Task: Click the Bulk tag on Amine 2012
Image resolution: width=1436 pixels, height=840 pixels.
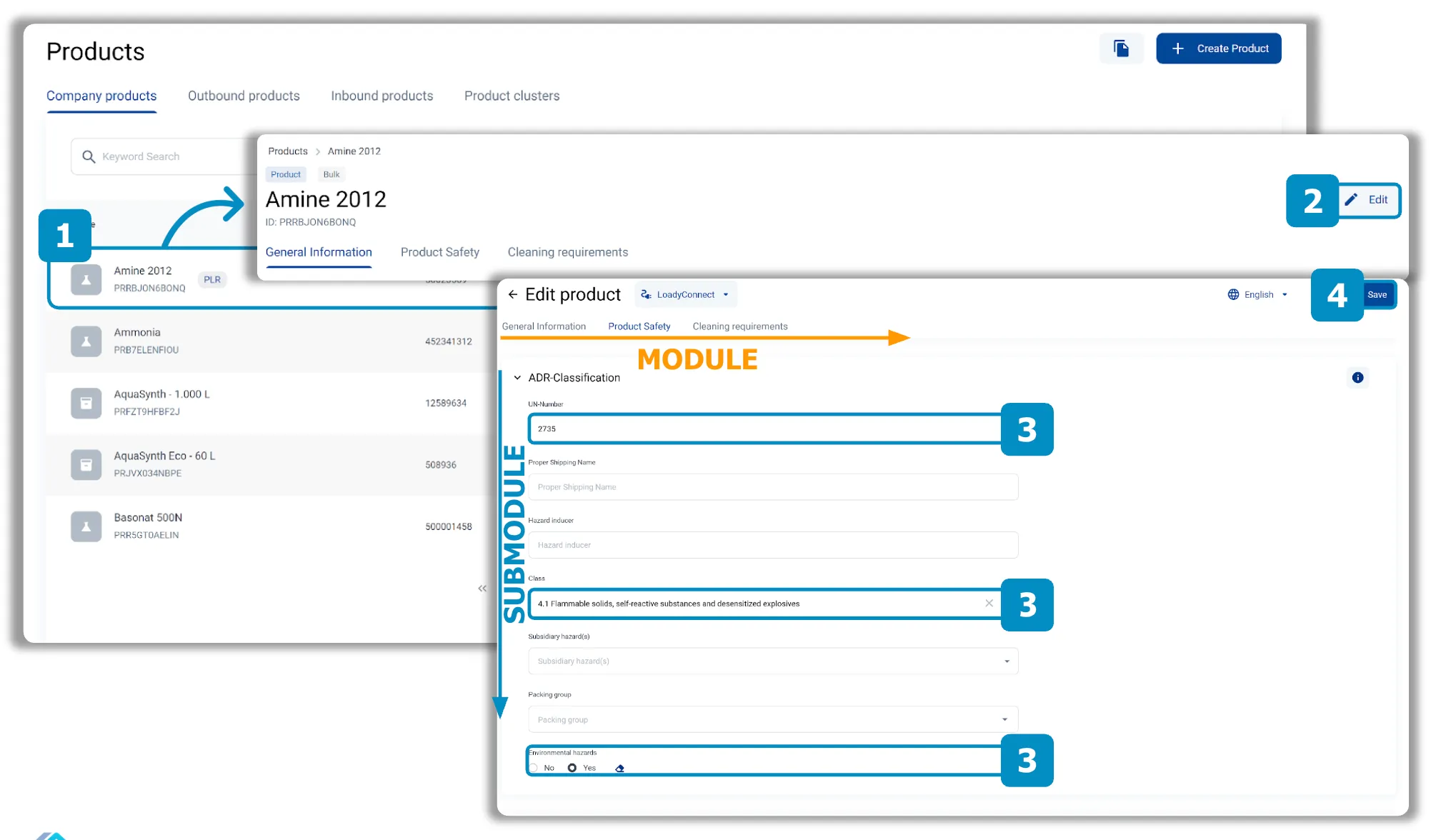Action: click(x=331, y=174)
